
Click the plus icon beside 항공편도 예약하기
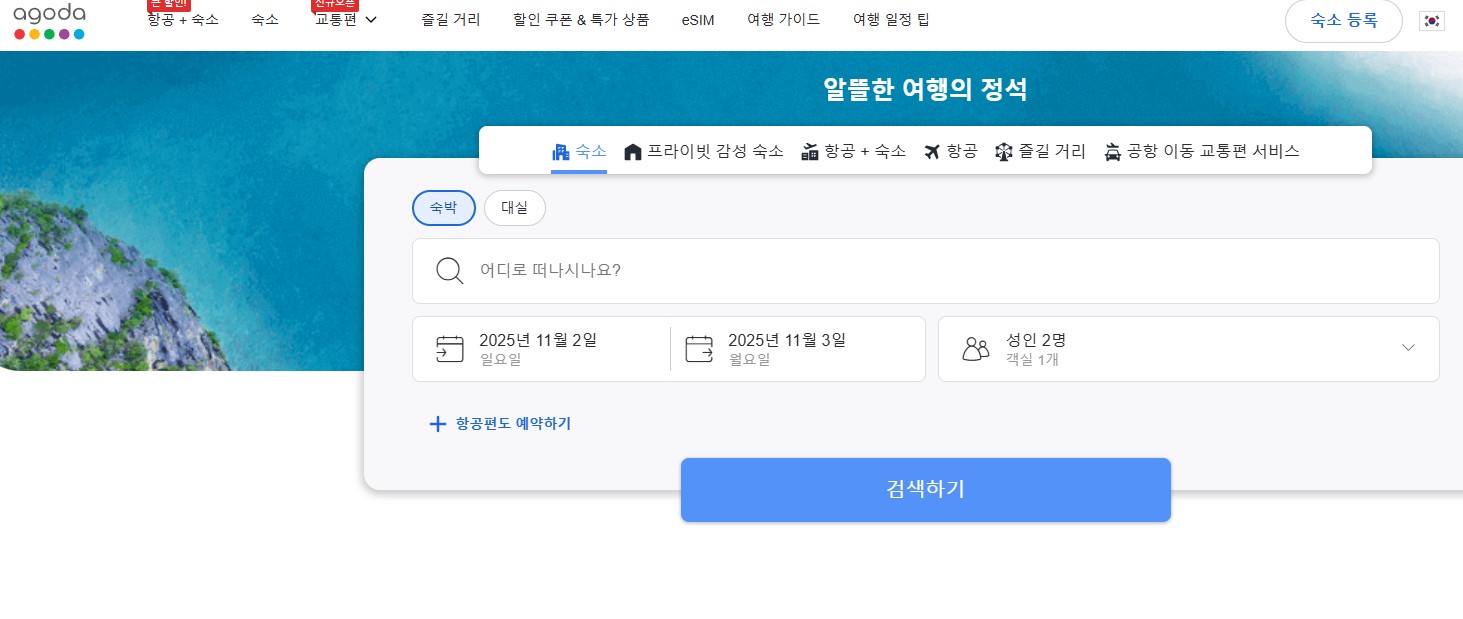pos(437,423)
